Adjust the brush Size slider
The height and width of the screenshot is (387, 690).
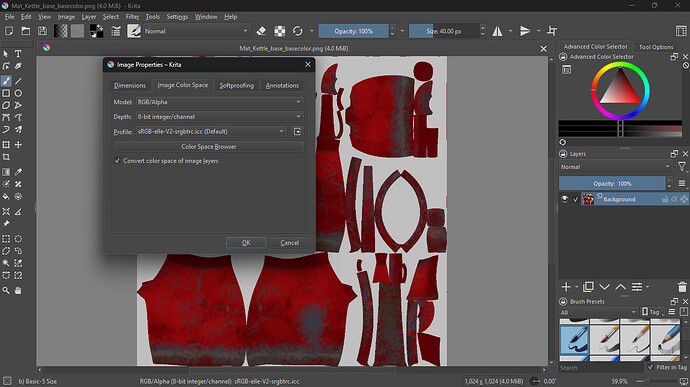pyautogui.click(x=444, y=31)
